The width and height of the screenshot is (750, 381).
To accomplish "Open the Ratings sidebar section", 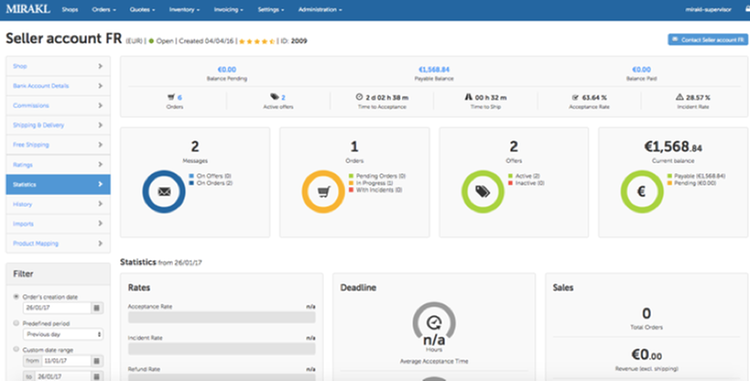I will pos(58,164).
